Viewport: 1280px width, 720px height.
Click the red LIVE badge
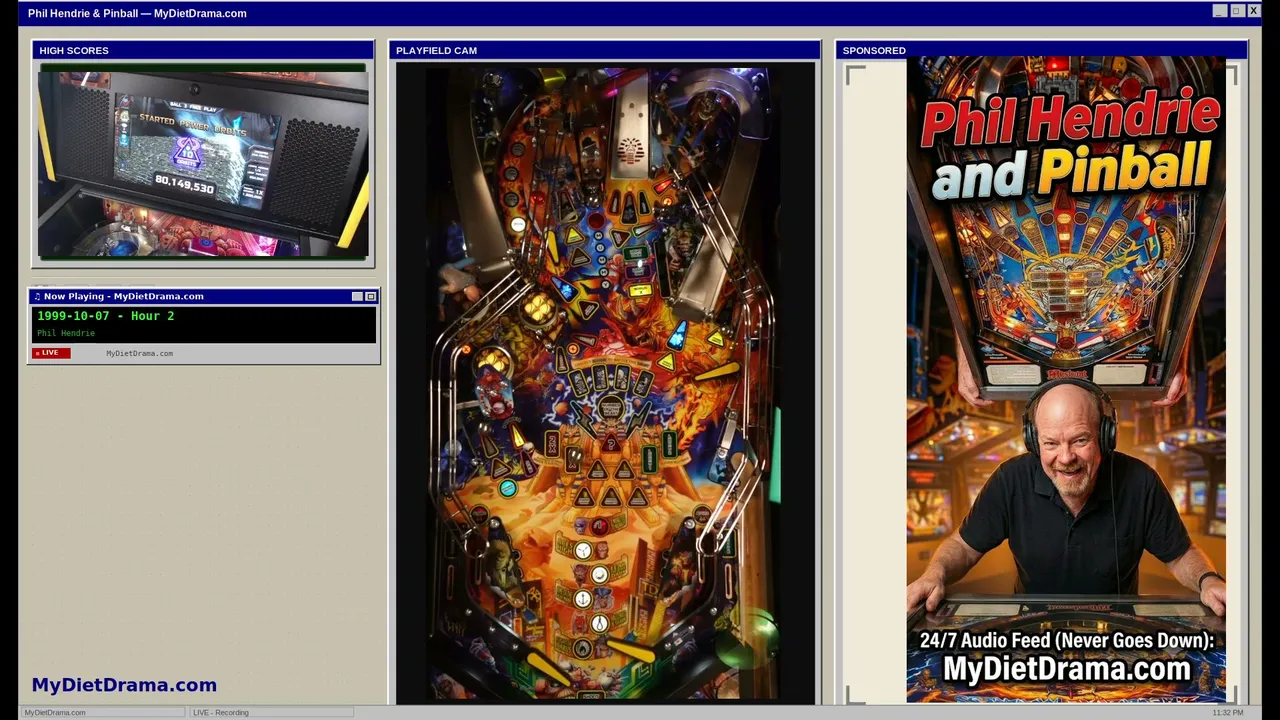coord(52,353)
